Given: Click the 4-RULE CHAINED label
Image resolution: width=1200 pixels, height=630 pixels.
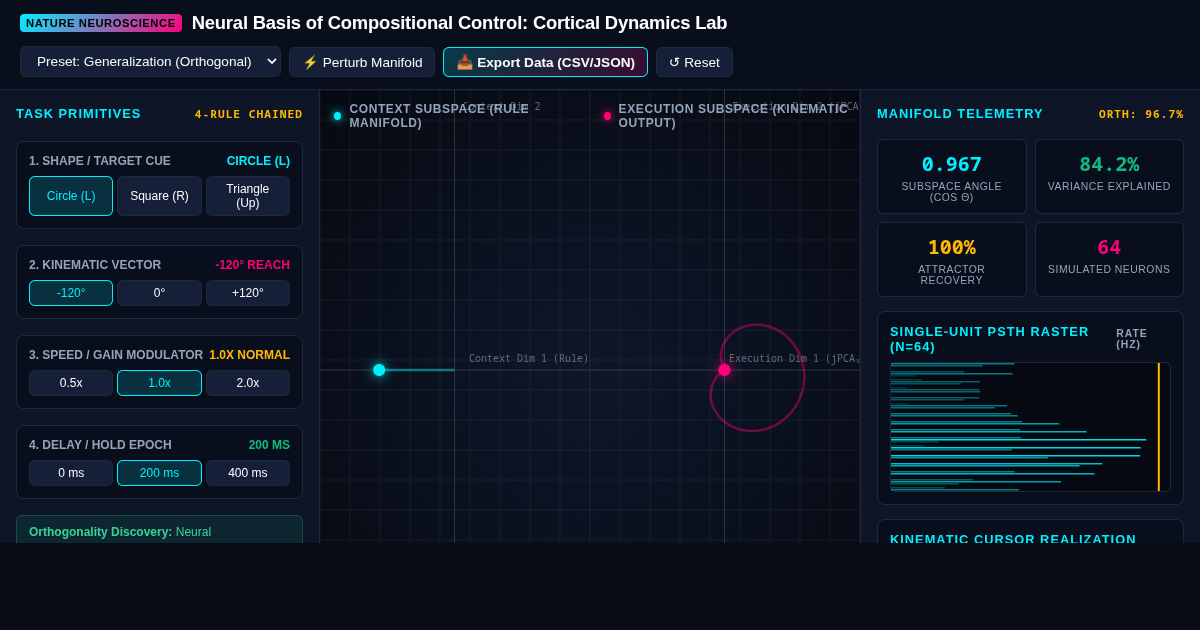Looking at the screenshot, I should click(x=249, y=114).
